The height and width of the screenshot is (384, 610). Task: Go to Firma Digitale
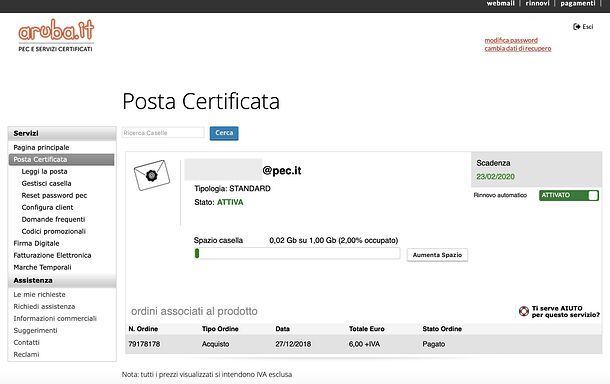[36, 244]
